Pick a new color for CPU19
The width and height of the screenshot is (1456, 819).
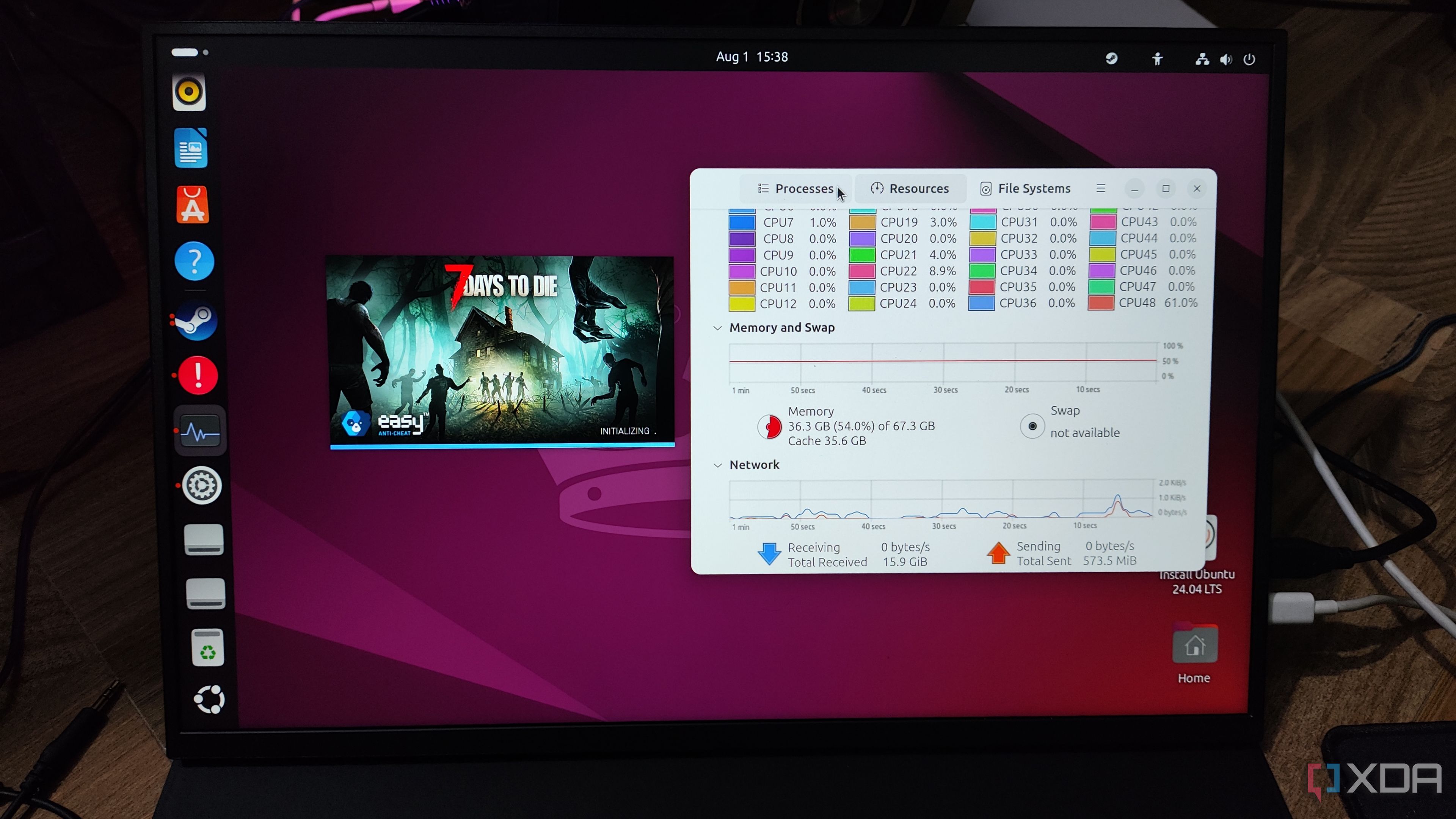pyautogui.click(x=863, y=223)
